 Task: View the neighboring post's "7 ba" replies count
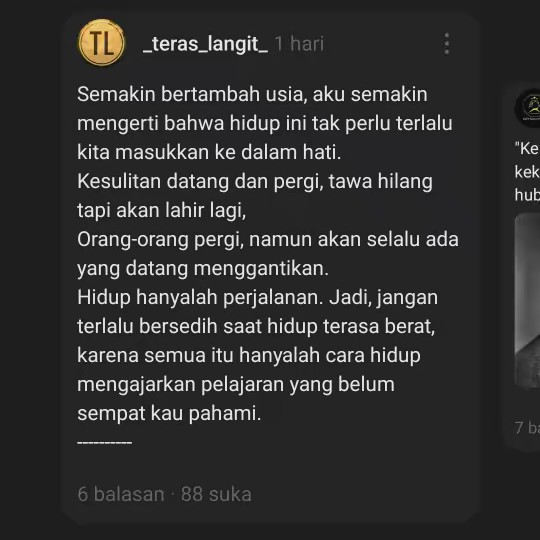(x=527, y=428)
